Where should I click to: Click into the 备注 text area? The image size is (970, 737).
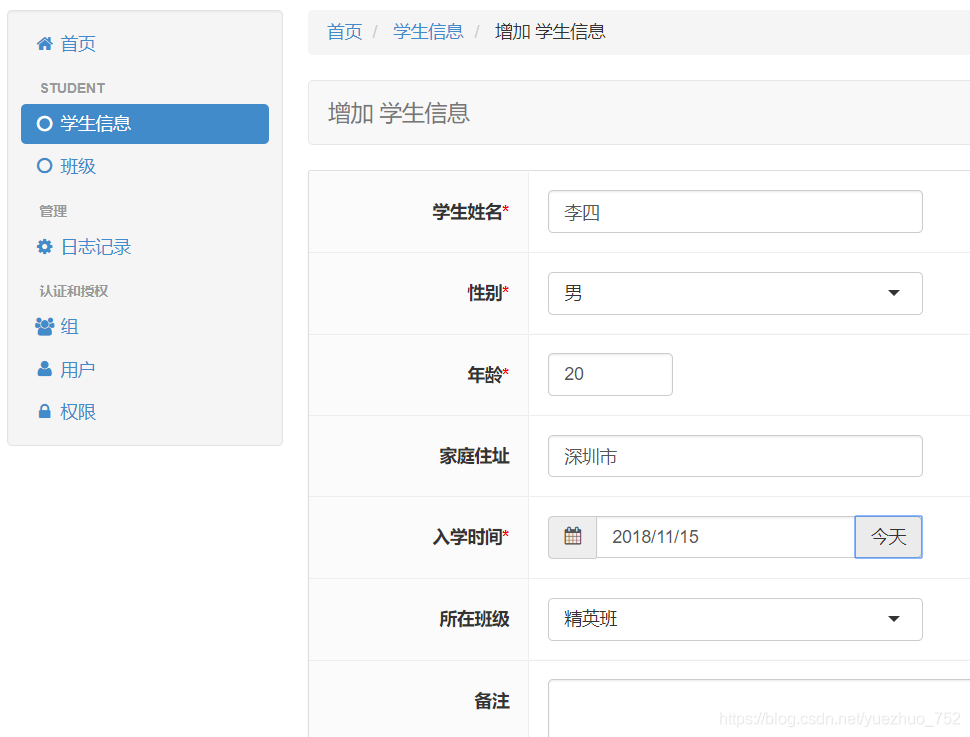click(x=759, y=709)
